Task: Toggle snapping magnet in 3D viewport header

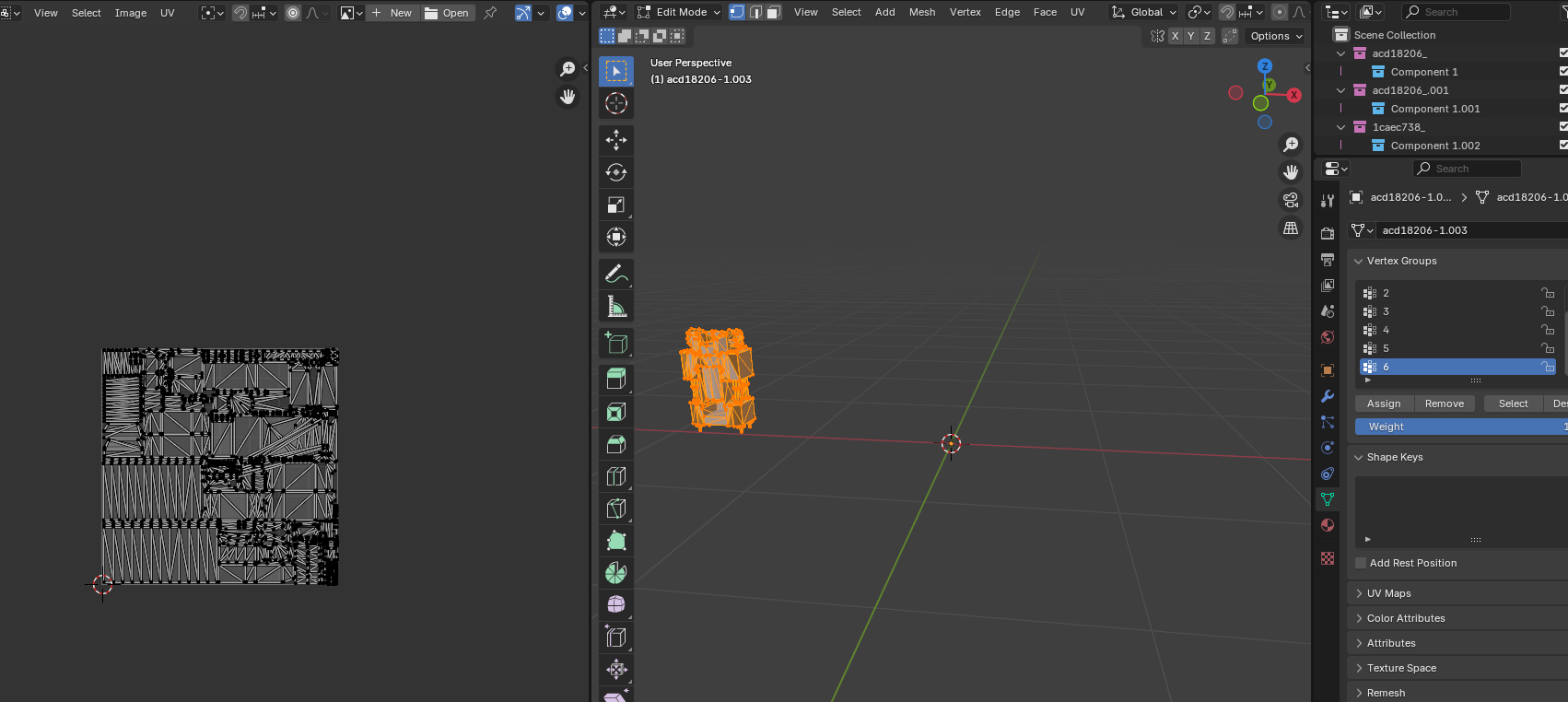Action: point(1227,12)
